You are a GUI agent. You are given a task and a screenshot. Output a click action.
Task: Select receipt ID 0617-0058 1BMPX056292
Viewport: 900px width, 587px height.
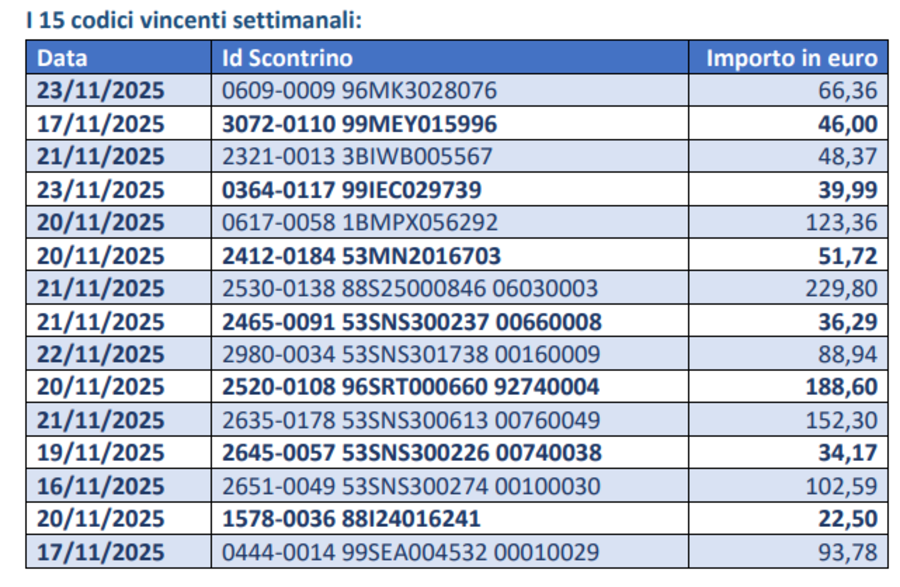(360, 223)
